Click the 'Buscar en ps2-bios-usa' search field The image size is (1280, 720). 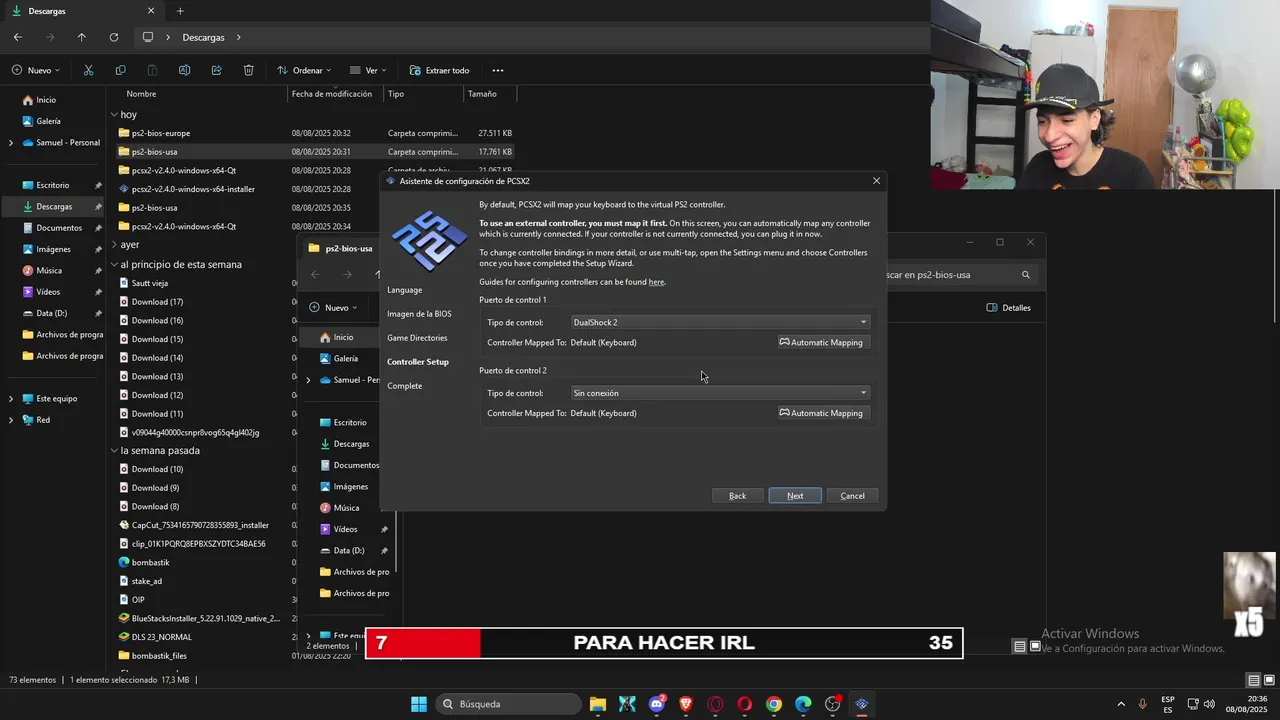960,274
